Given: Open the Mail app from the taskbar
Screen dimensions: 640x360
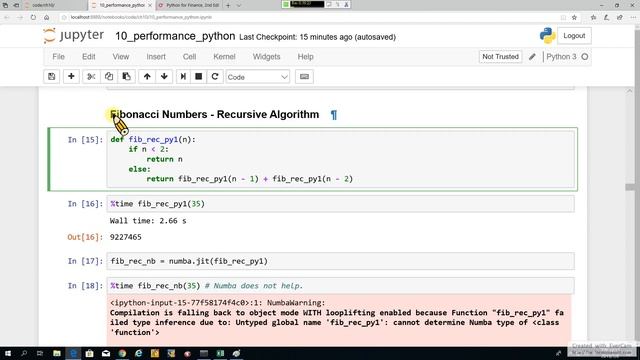Looking at the screenshot, I should tap(106, 353).
